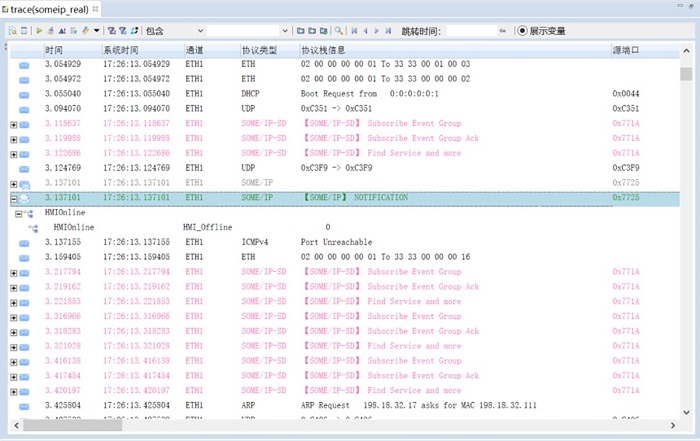700x441 pixels.
Task: Click the start trace green play icon
Action: [39, 31]
